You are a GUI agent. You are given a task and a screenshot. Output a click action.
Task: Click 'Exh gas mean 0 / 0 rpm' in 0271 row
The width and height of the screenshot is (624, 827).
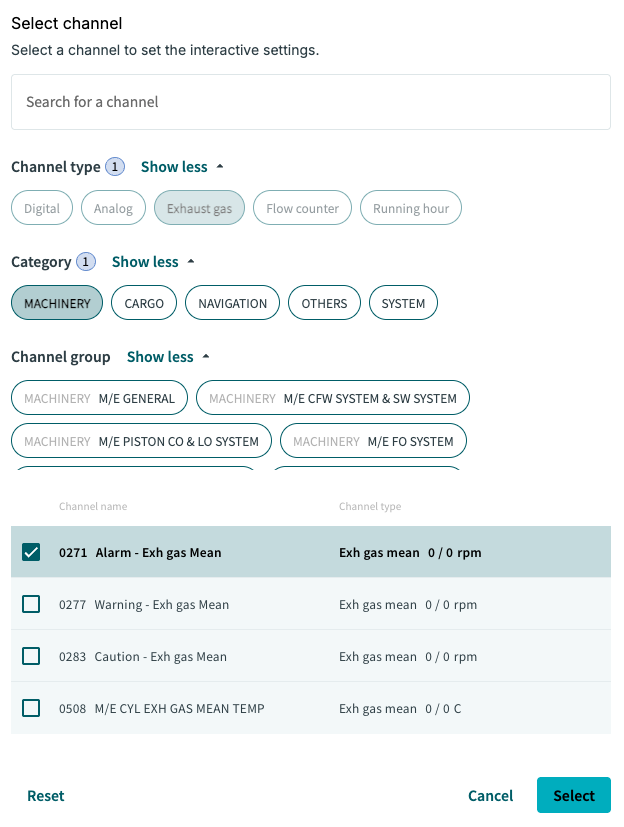410,553
